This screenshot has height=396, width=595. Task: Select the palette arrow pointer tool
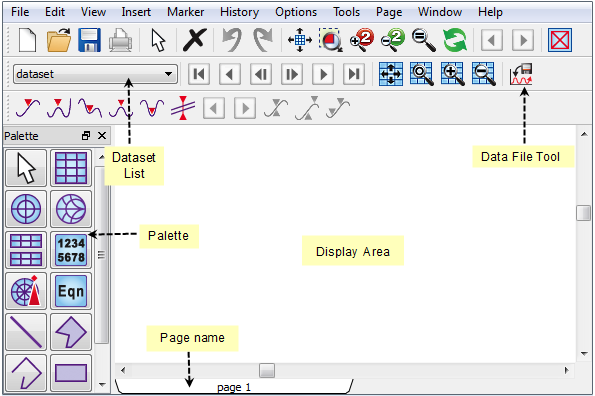pyautogui.click(x=26, y=168)
